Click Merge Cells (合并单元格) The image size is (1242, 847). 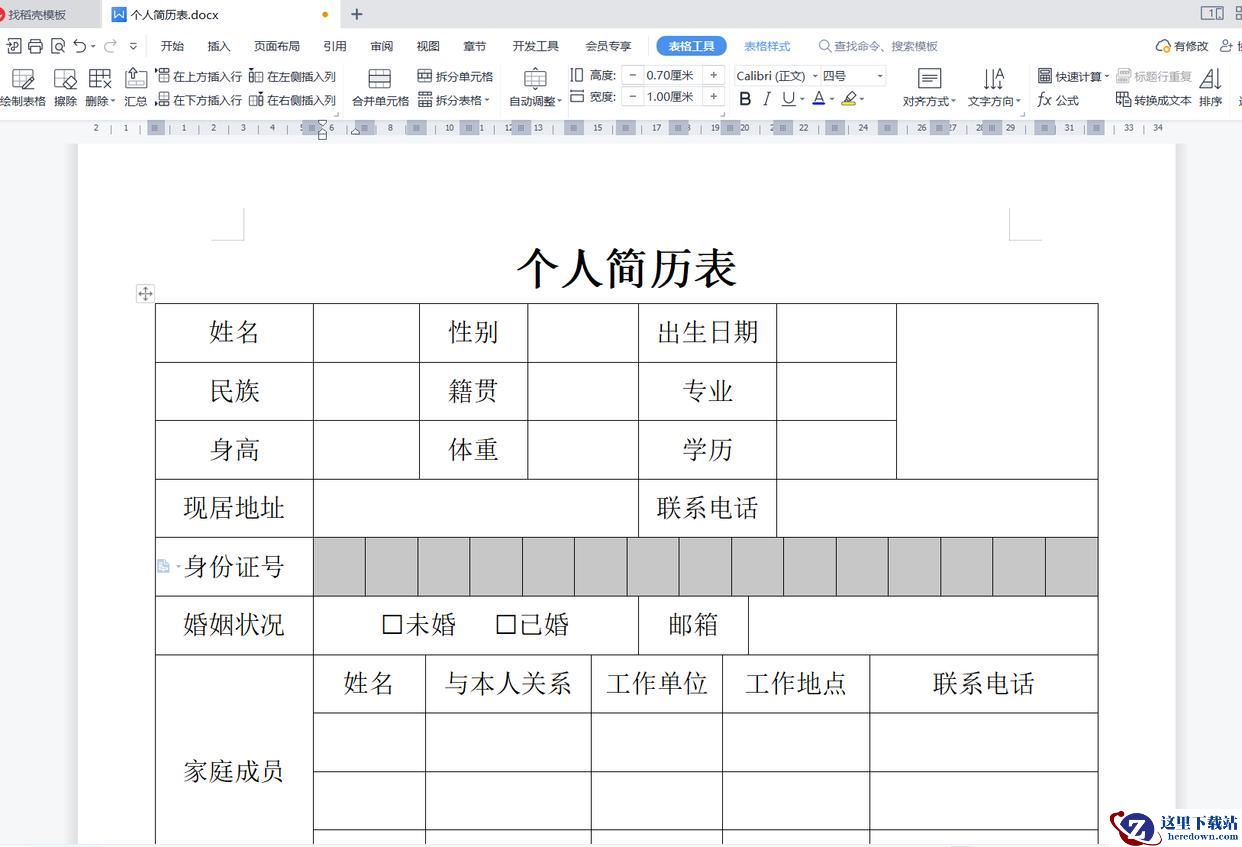coord(380,88)
